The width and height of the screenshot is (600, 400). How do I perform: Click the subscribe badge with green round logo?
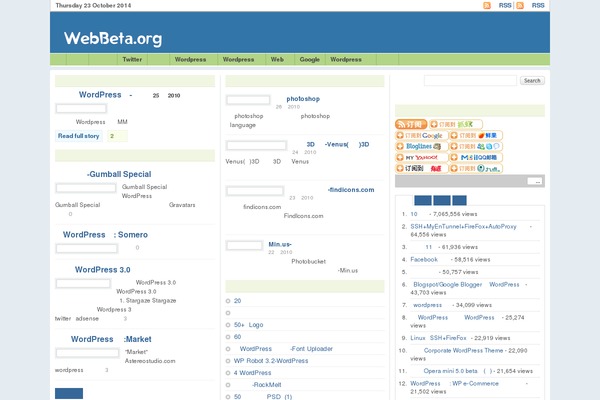point(476,168)
